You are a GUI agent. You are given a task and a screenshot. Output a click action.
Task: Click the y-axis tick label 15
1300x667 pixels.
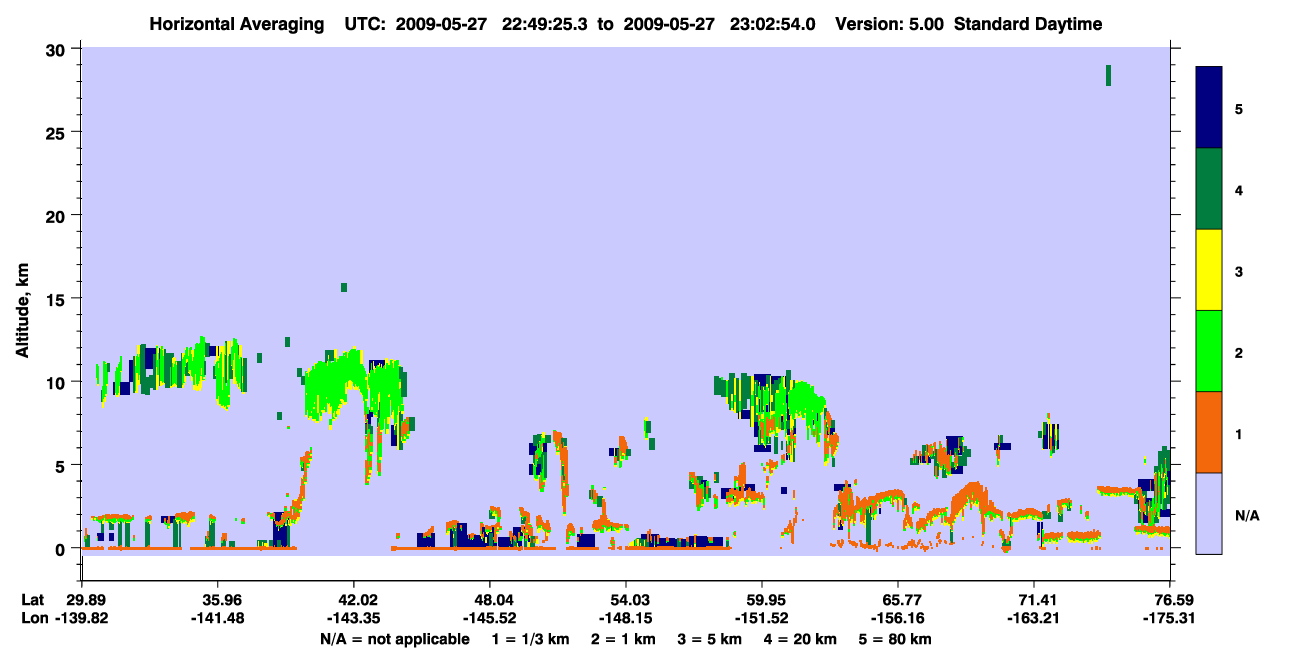coord(57,299)
